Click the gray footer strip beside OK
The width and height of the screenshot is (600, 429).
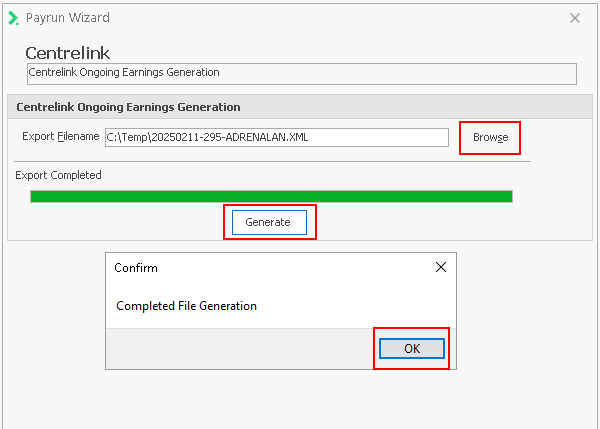click(240, 349)
